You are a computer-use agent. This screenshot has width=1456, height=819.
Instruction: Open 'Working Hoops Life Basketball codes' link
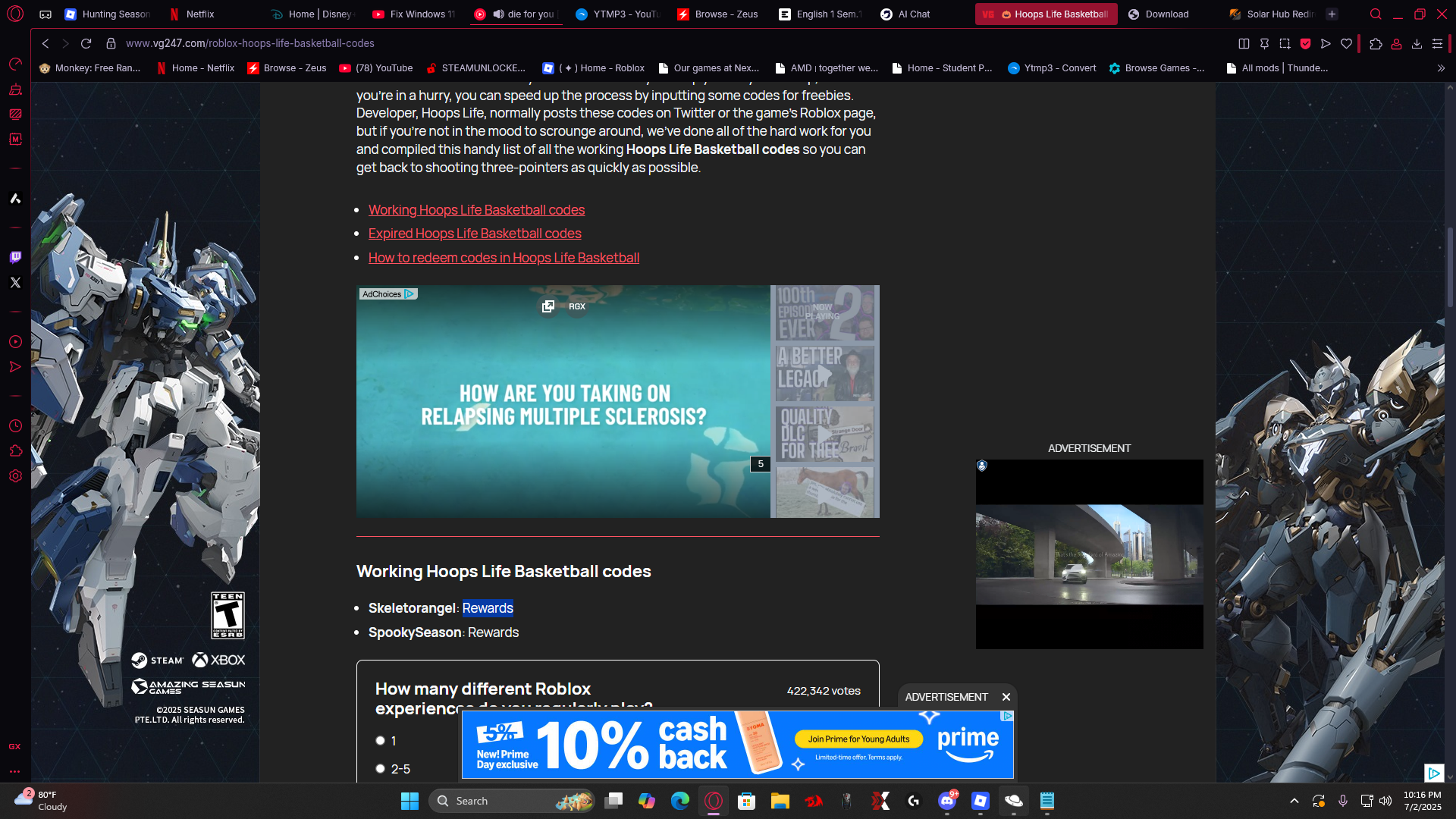click(476, 210)
